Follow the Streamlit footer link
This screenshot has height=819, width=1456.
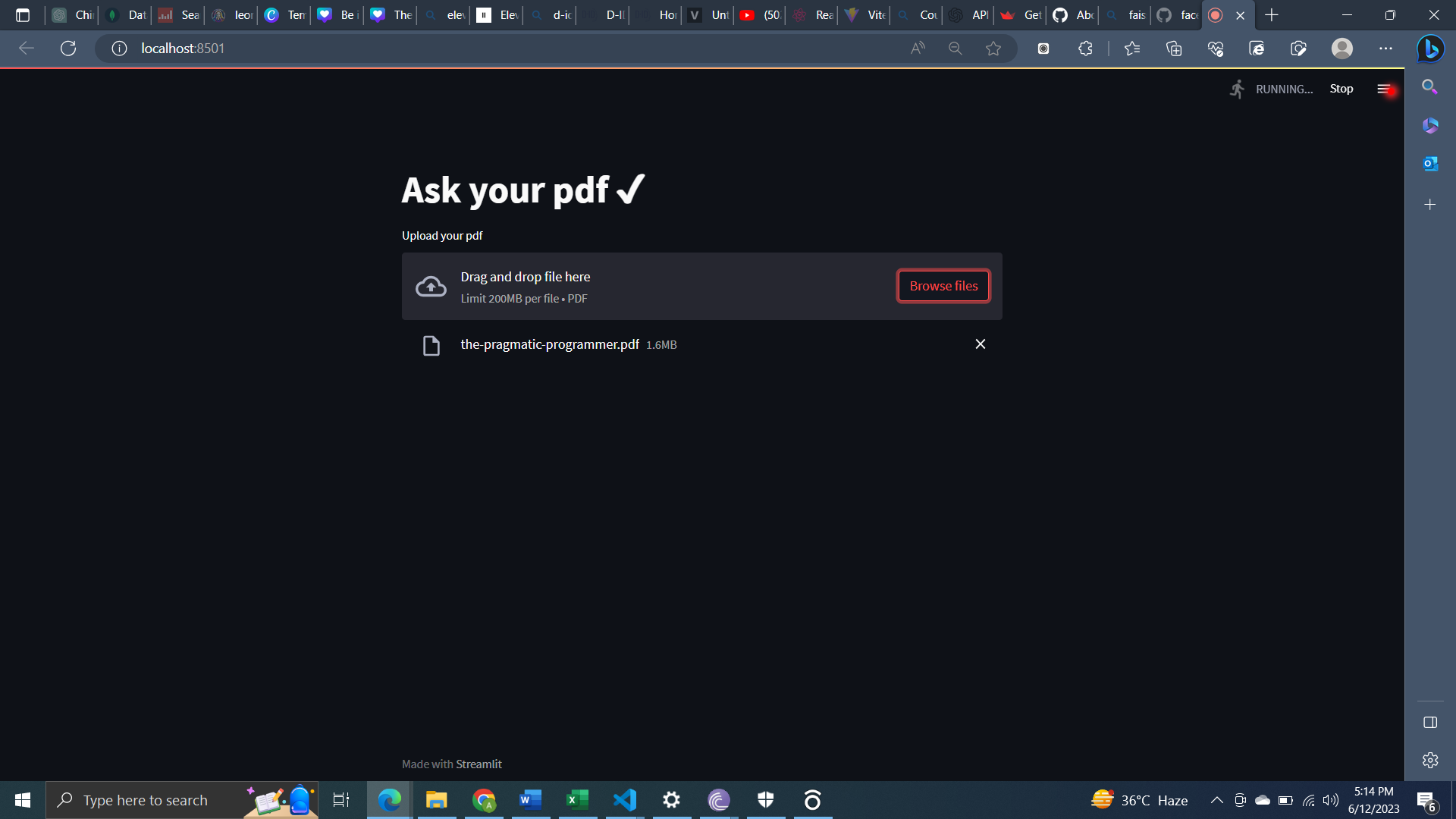tap(479, 764)
